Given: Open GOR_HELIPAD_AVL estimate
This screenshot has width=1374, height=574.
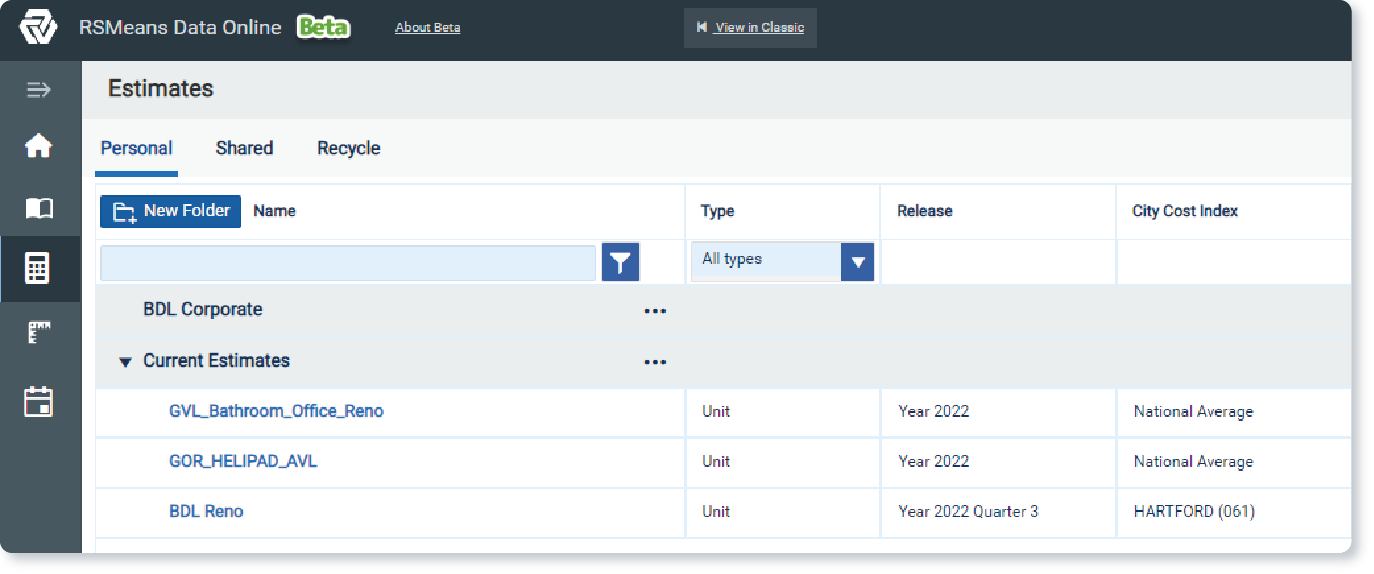Looking at the screenshot, I should (243, 461).
